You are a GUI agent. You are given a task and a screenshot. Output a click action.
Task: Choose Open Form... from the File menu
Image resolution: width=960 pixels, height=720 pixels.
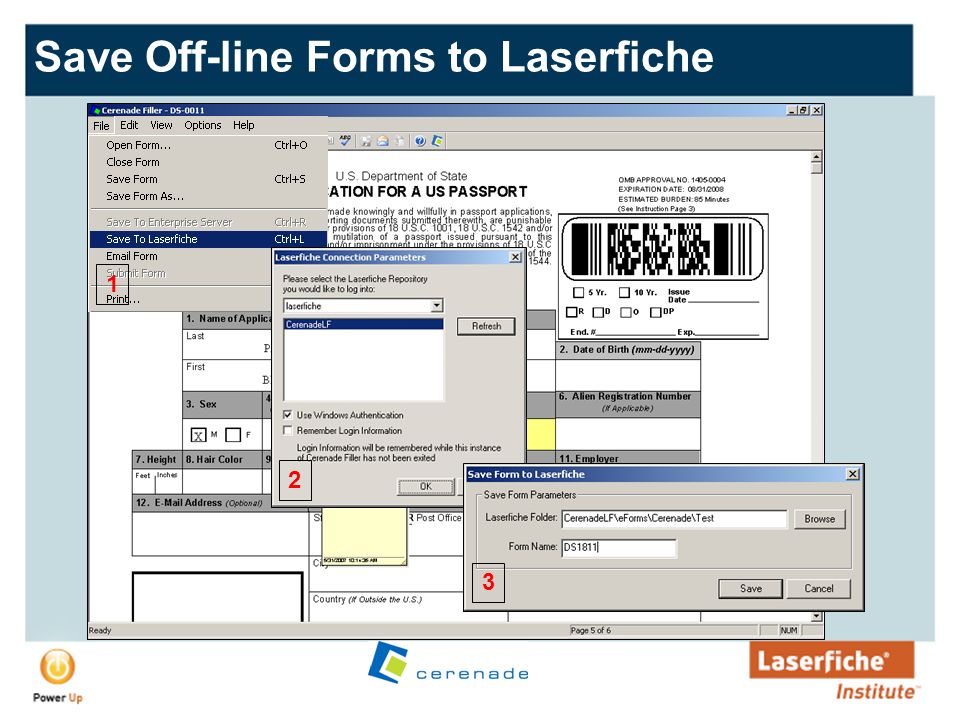[x=208, y=145]
